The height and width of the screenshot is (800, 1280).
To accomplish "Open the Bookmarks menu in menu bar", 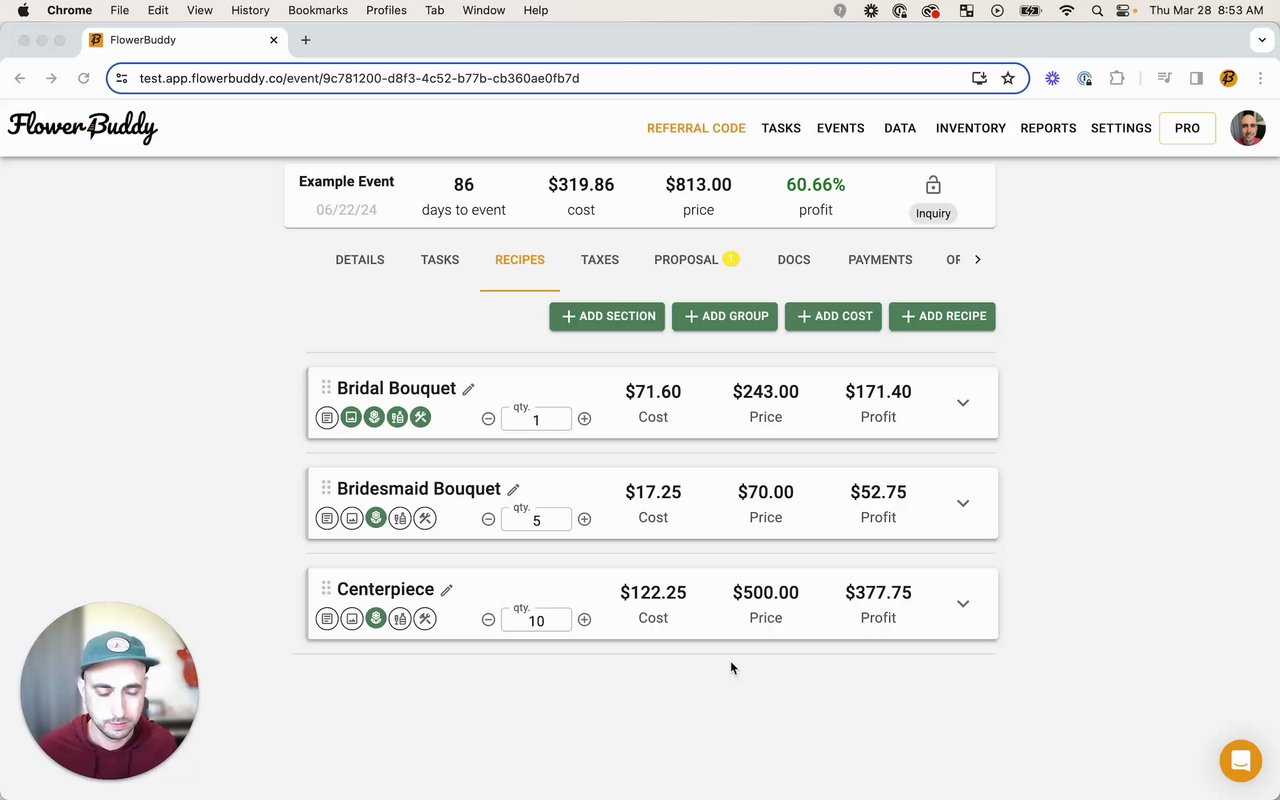I will point(318,10).
